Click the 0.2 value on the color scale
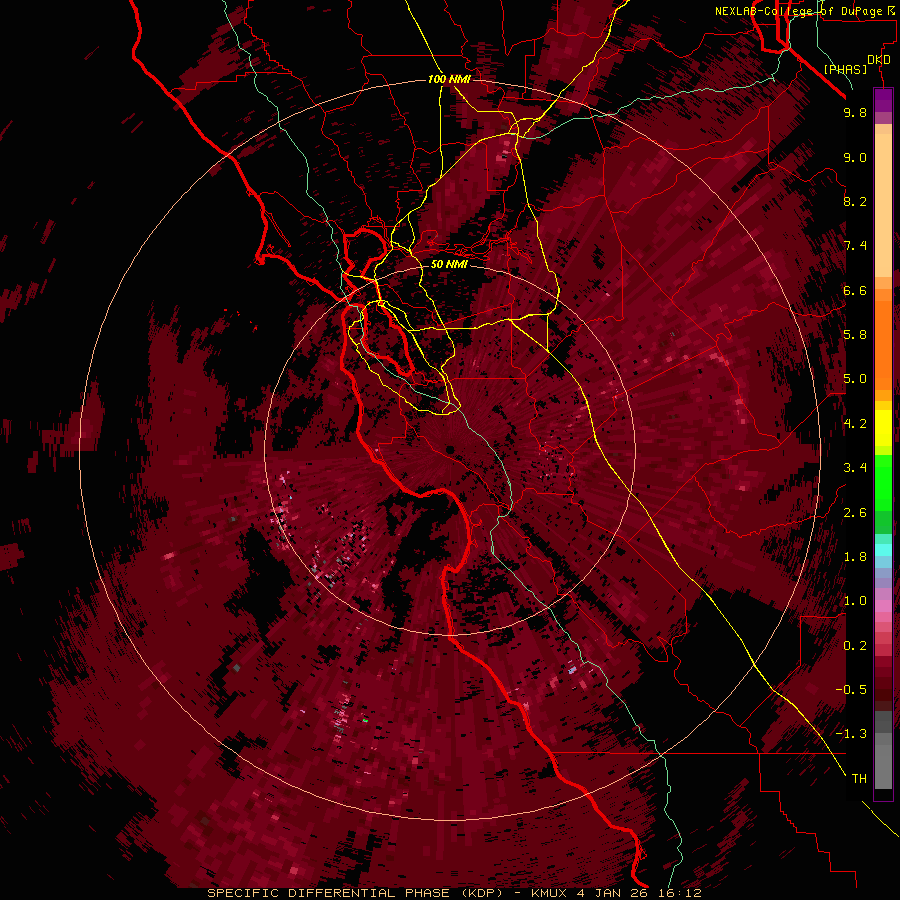This screenshot has height=900, width=900. click(x=855, y=646)
